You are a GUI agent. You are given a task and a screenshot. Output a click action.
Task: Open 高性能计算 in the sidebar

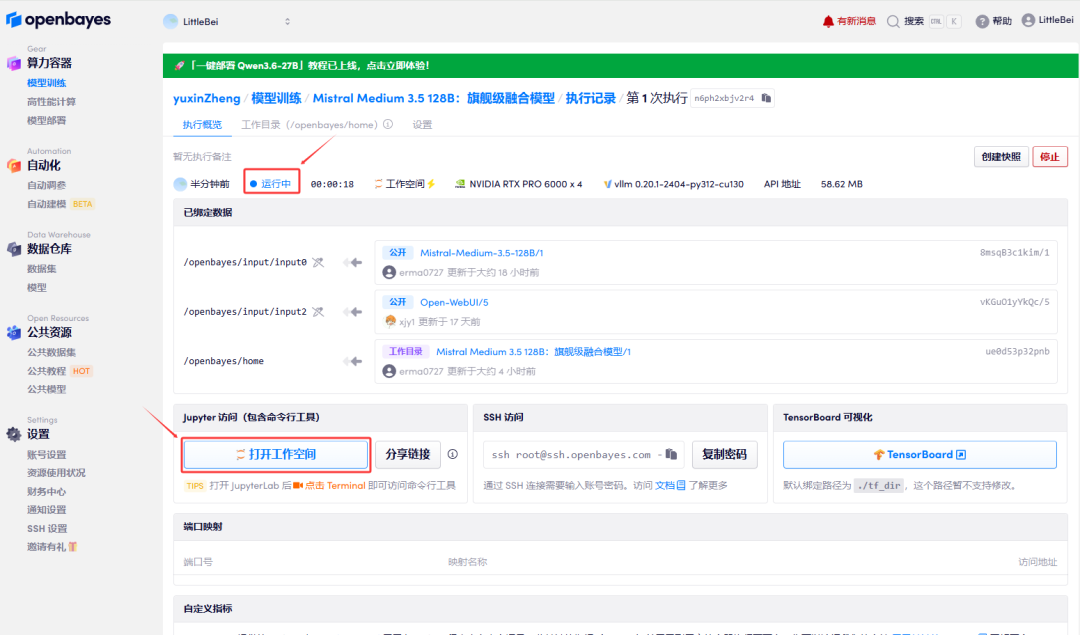[x=52, y=101]
